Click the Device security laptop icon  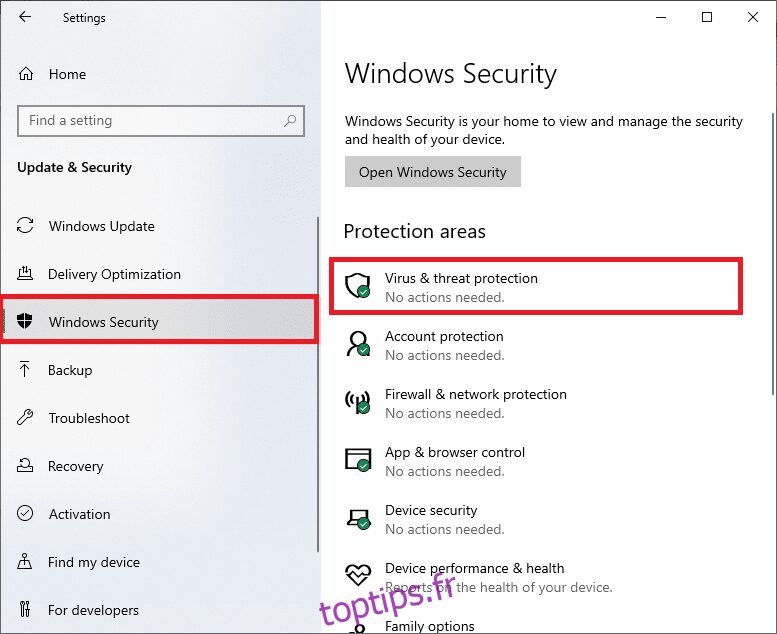358,518
